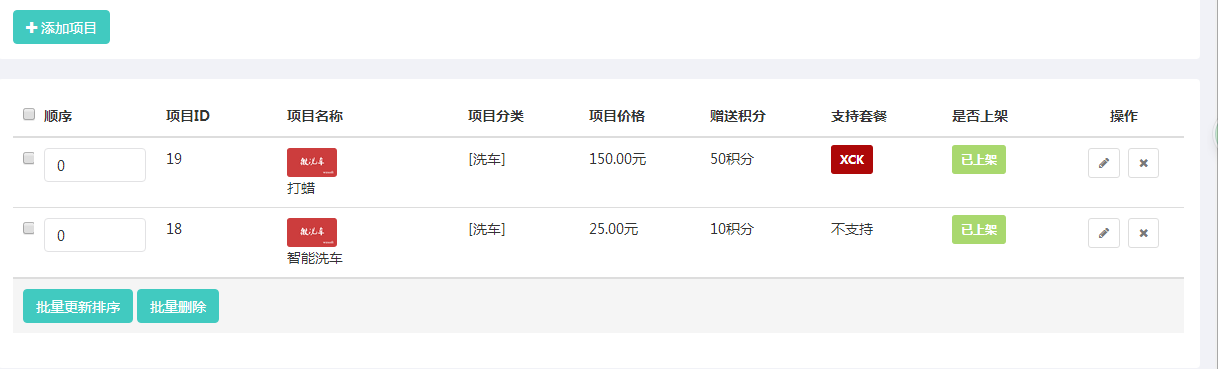
Task: Click the 项目价格 column header
Action: [617, 116]
